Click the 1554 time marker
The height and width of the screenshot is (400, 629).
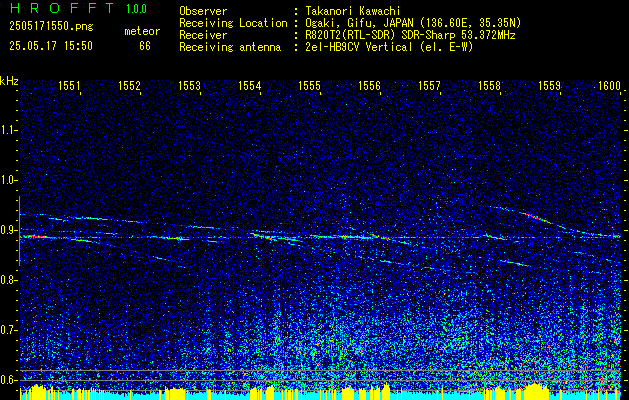click(250, 85)
